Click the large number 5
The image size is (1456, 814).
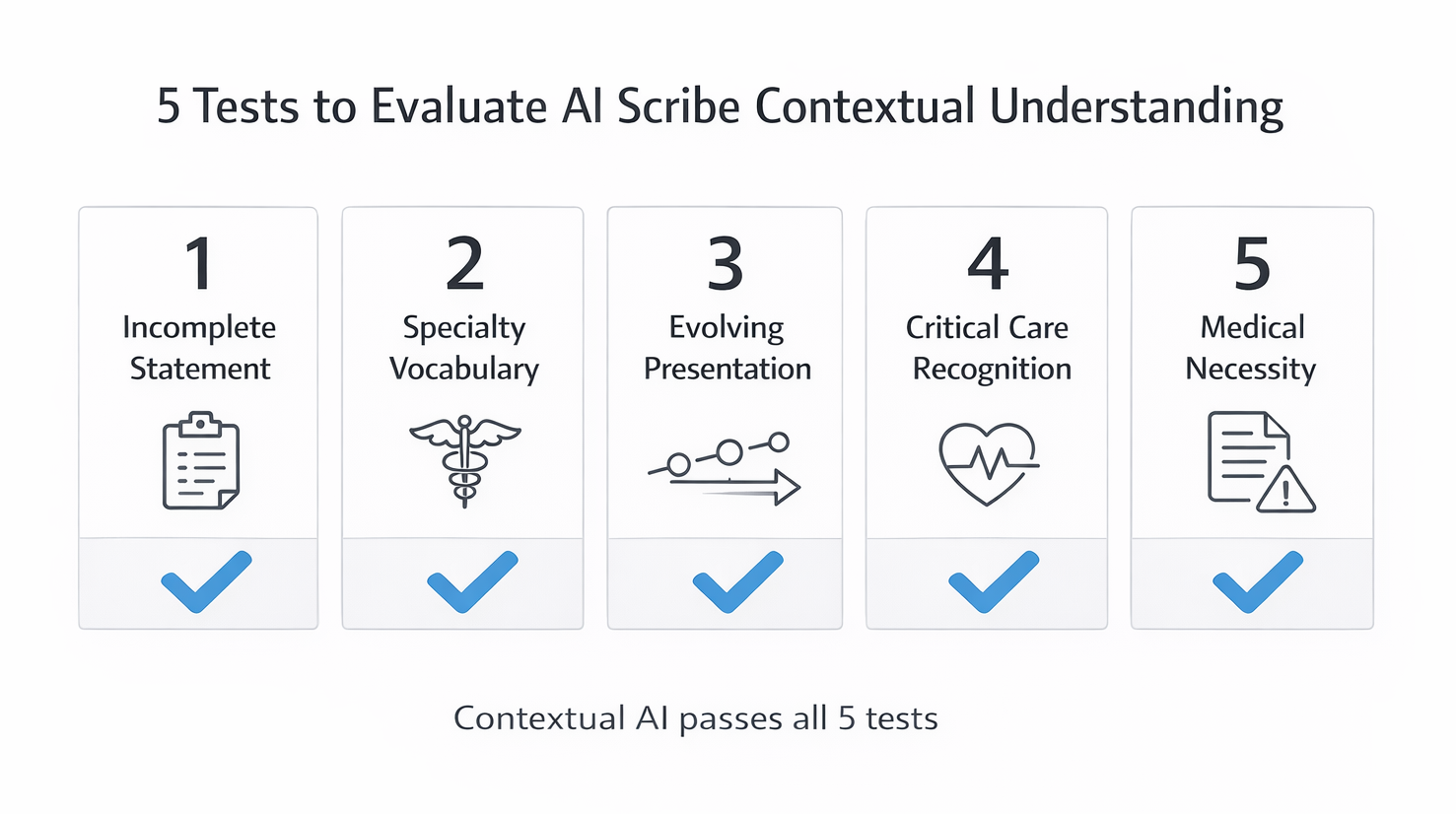click(1252, 264)
